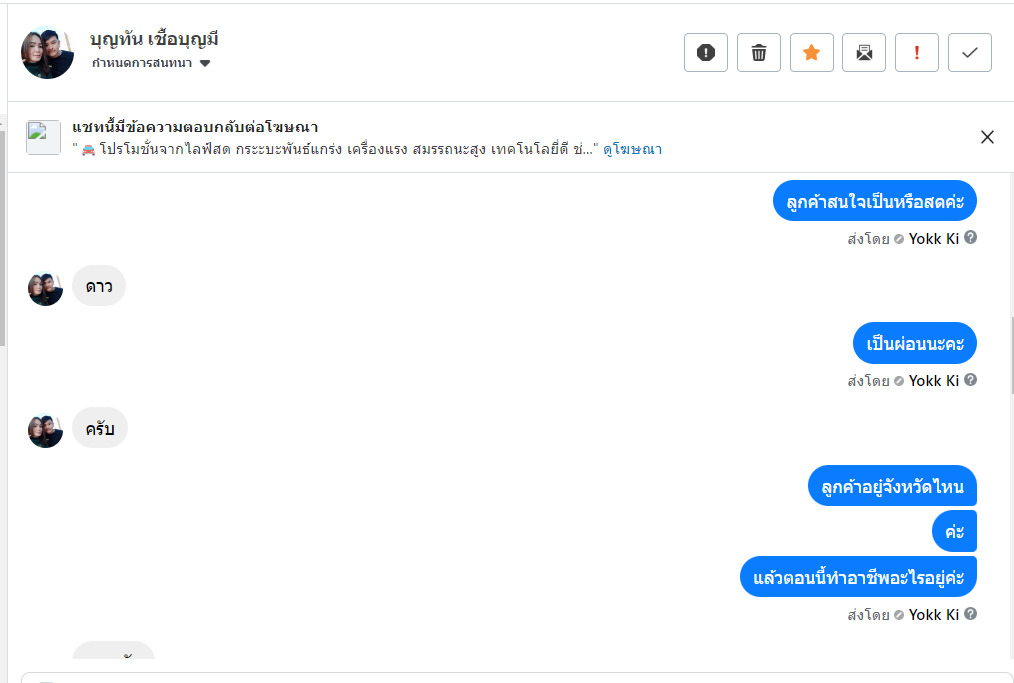Click the ลูกค้าสนใจเป็นหรือสดค่ะ message bubble
This screenshot has width=1014, height=683.
point(874,202)
